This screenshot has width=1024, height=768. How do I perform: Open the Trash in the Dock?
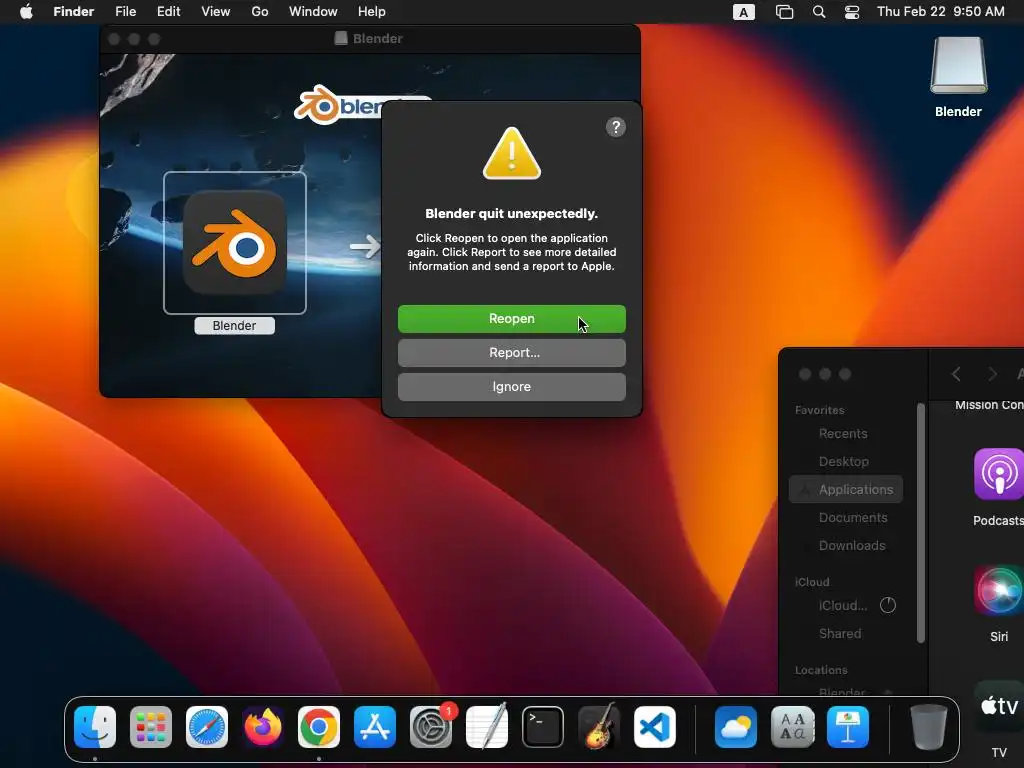[929, 727]
